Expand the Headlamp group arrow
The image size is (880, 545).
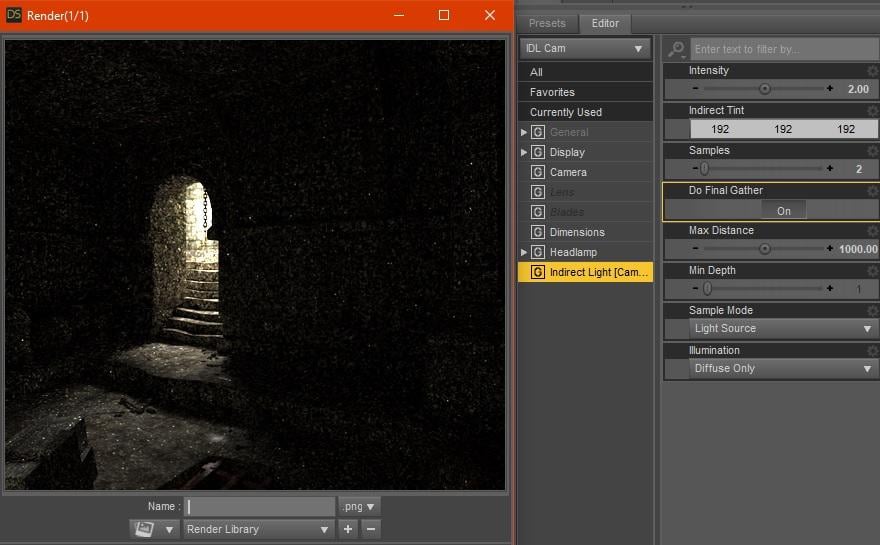click(x=524, y=253)
